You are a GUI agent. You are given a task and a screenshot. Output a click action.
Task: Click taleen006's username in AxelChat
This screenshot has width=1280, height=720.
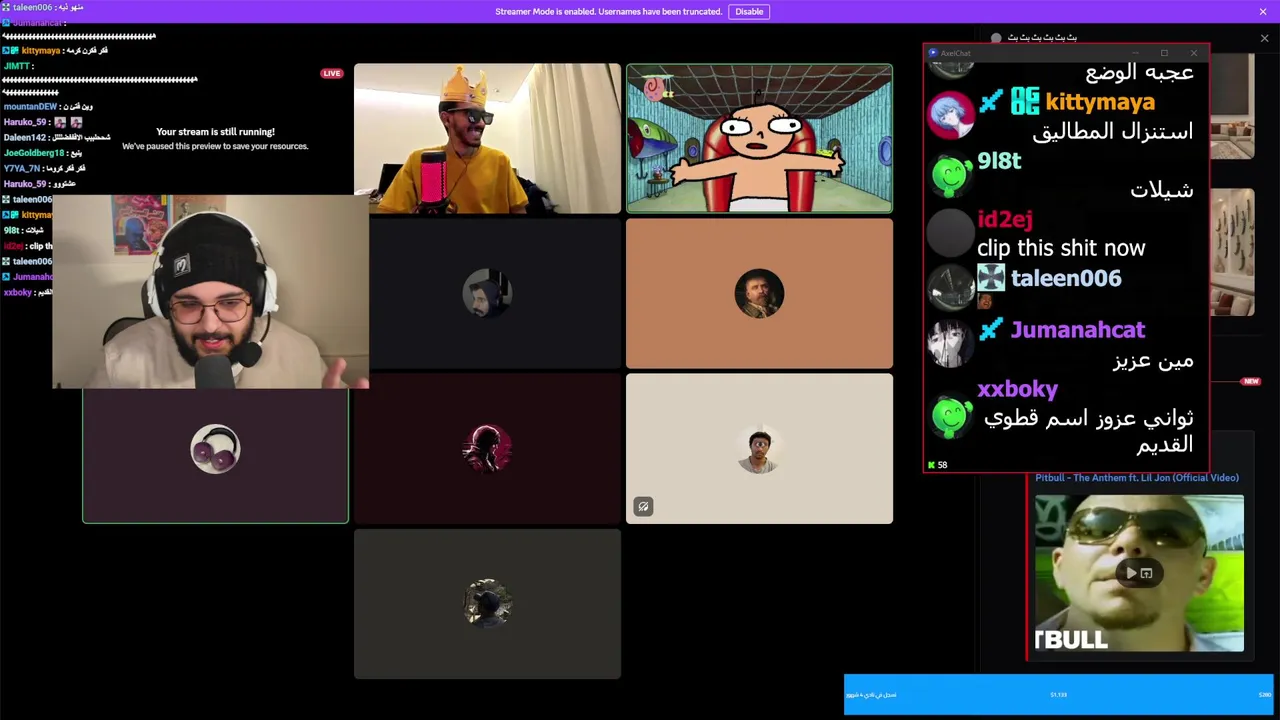click(1066, 278)
